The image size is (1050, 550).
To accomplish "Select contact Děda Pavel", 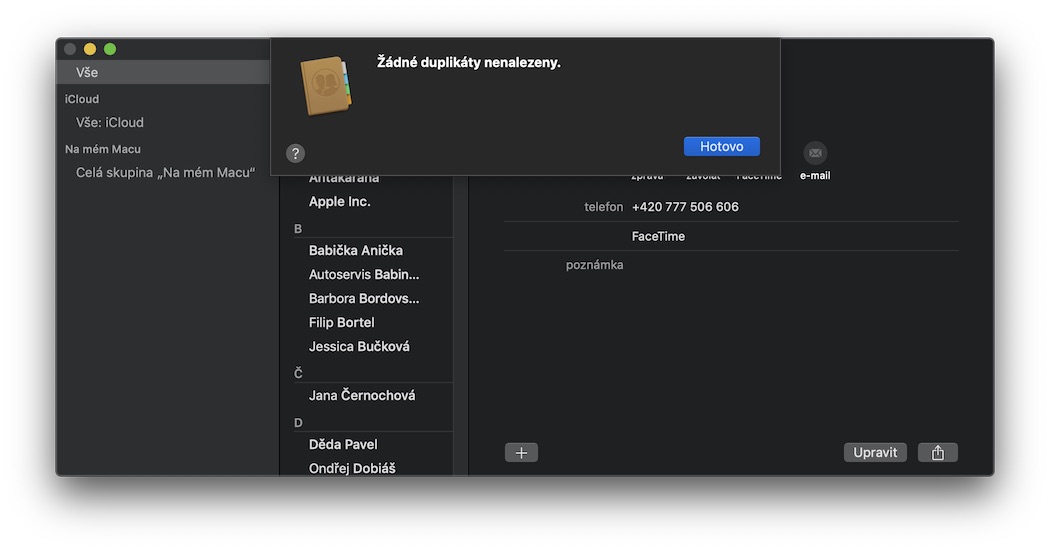I will coord(343,445).
